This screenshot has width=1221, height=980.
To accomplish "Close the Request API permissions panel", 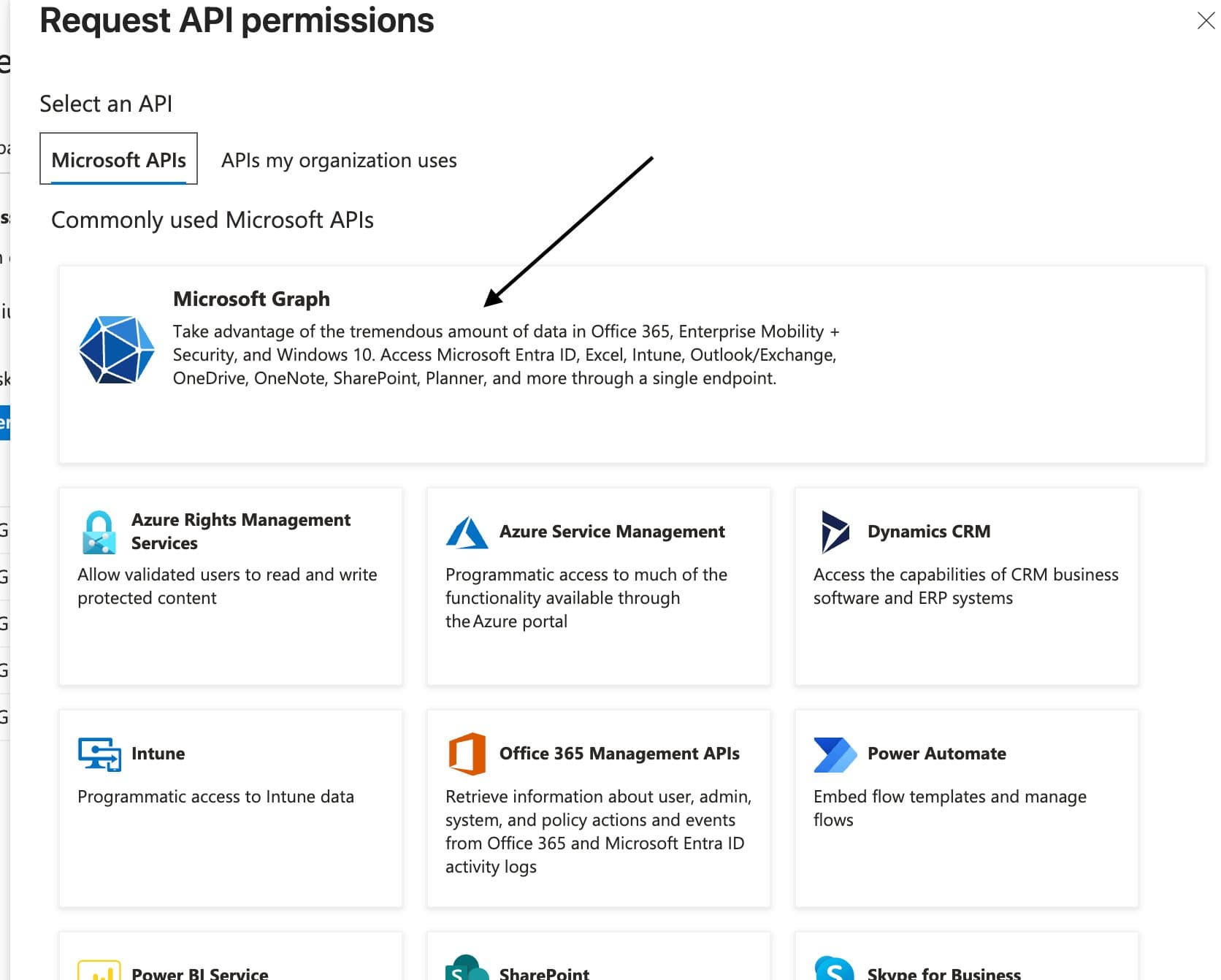I will [1206, 20].
